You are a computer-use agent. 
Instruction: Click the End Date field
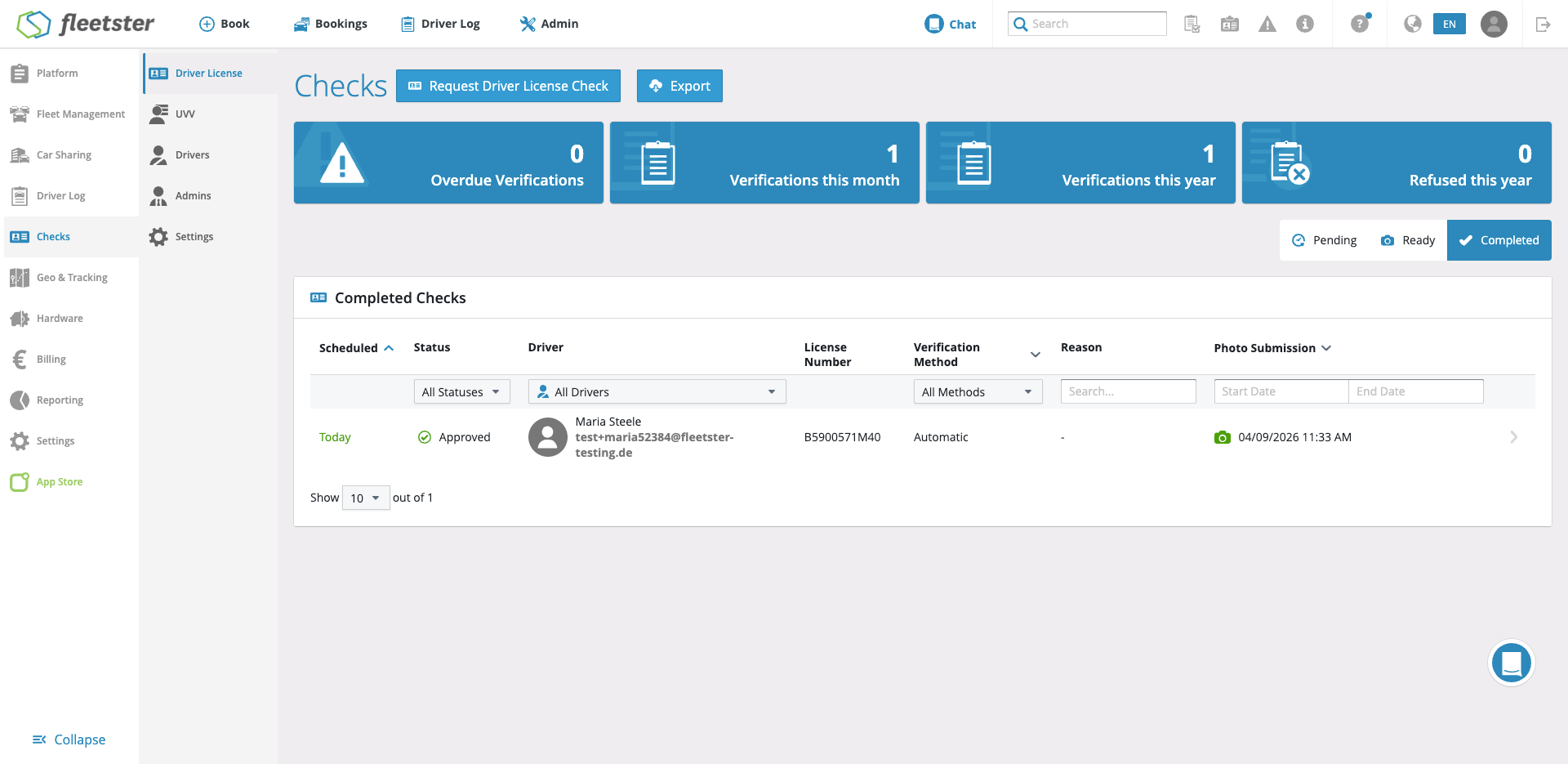point(1416,391)
